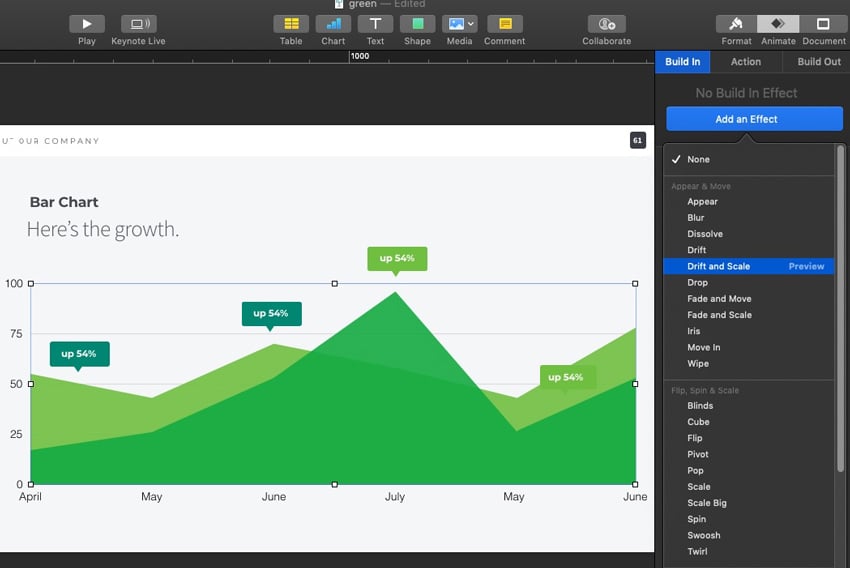Open Keynote Live from the toolbar
Screen dimensions: 850x568
point(138,24)
